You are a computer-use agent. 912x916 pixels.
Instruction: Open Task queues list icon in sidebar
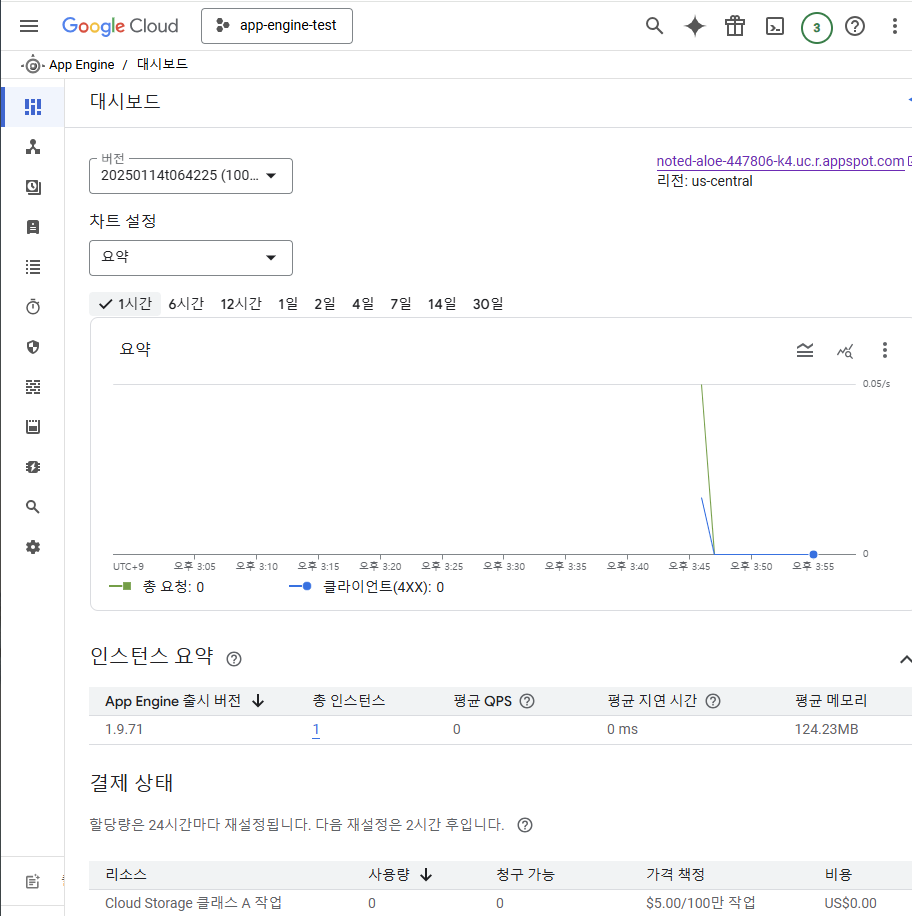tap(33, 267)
